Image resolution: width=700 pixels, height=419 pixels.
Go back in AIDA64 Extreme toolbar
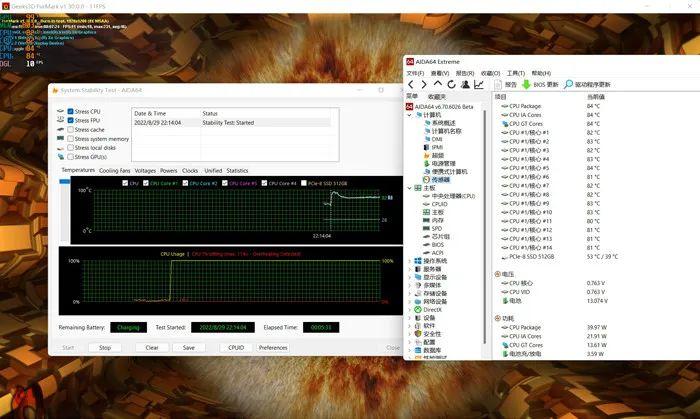click(411, 84)
